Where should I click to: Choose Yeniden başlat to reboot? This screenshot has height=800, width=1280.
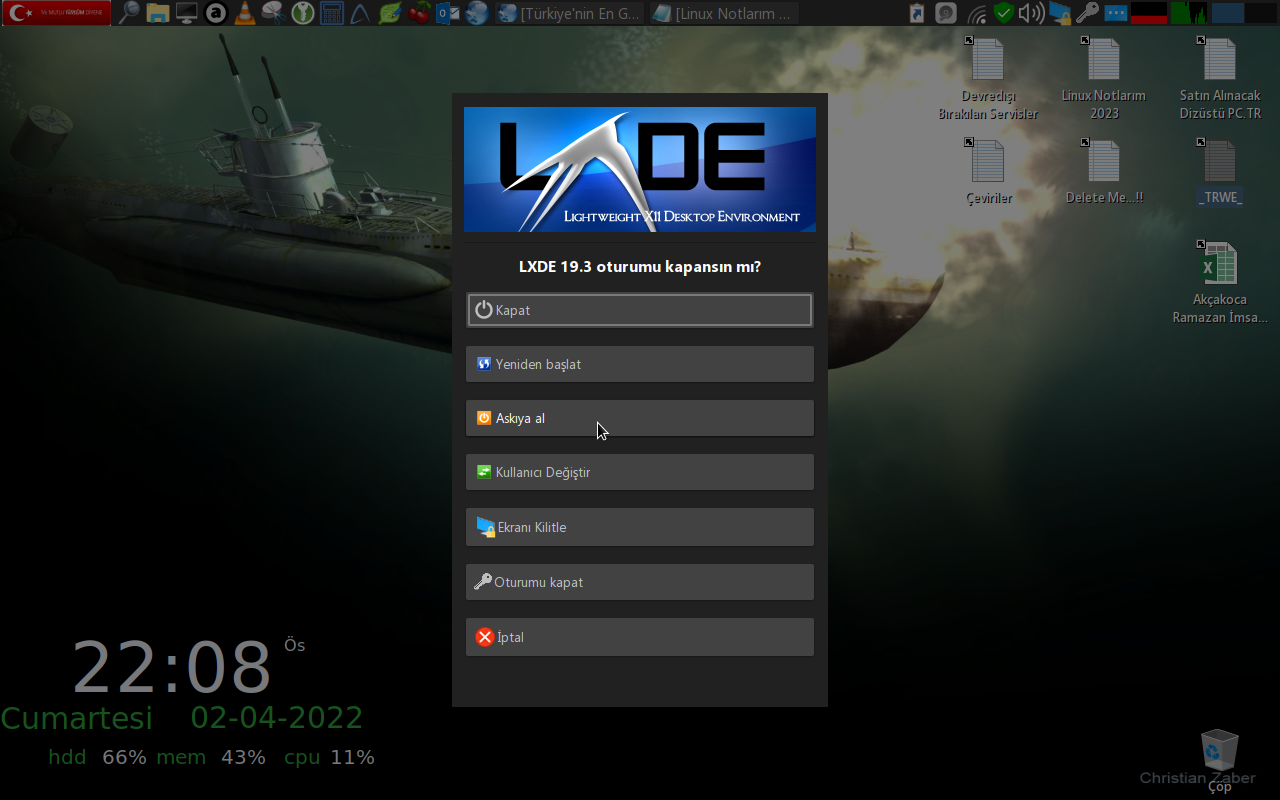639,364
